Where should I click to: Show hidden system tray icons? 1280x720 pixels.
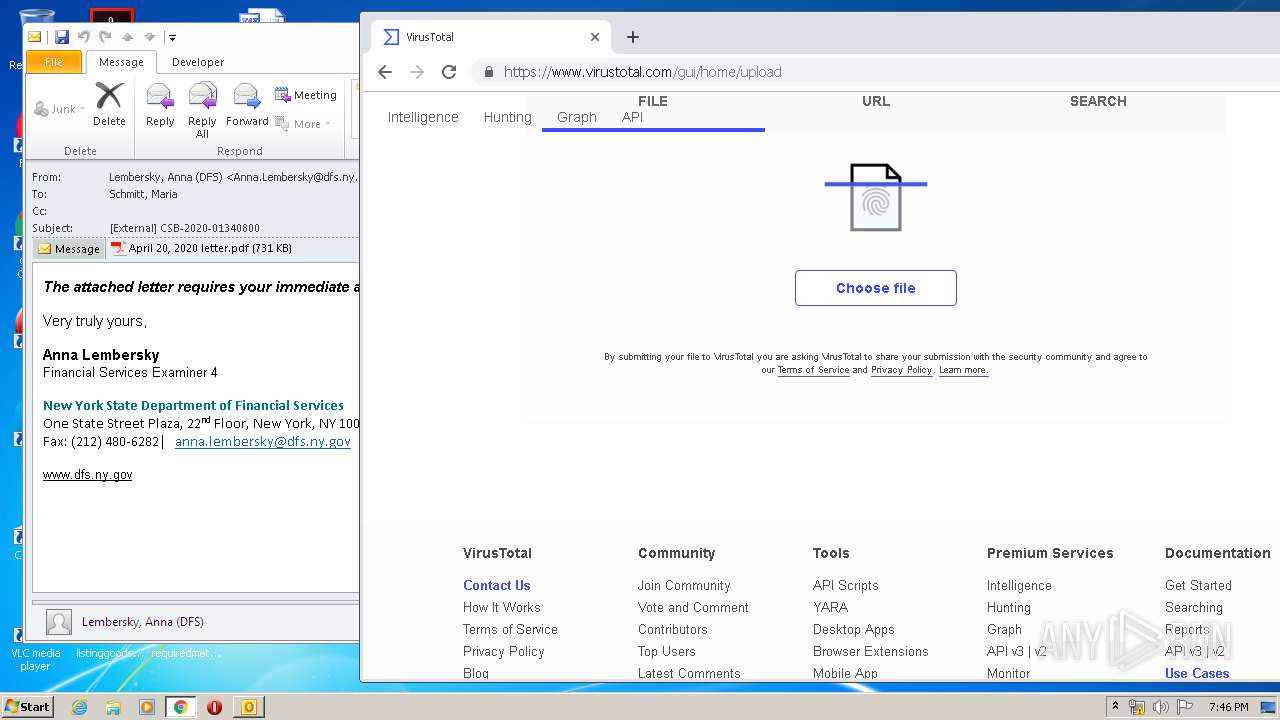(x=1115, y=707)
